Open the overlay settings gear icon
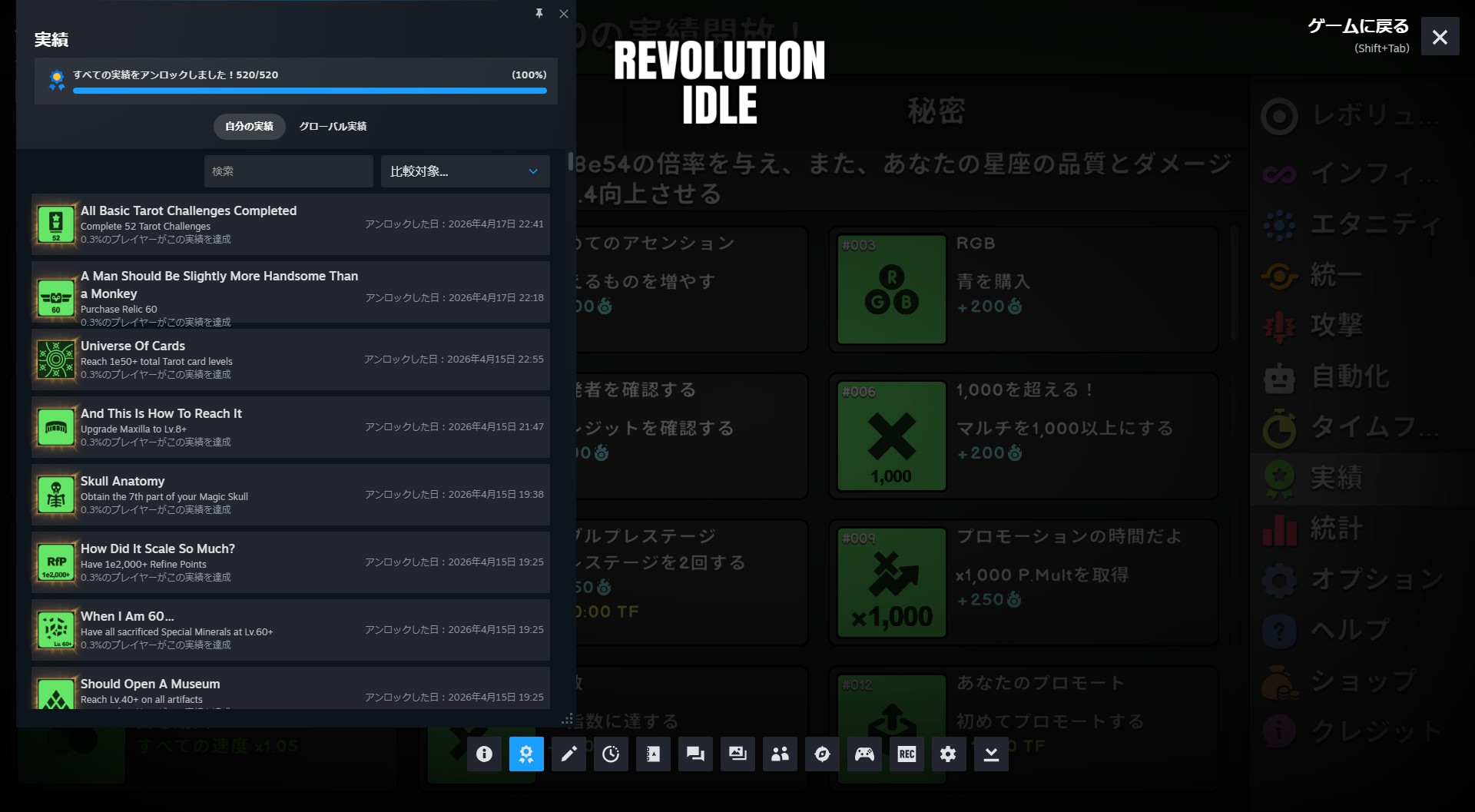 [x=949, y=754]
